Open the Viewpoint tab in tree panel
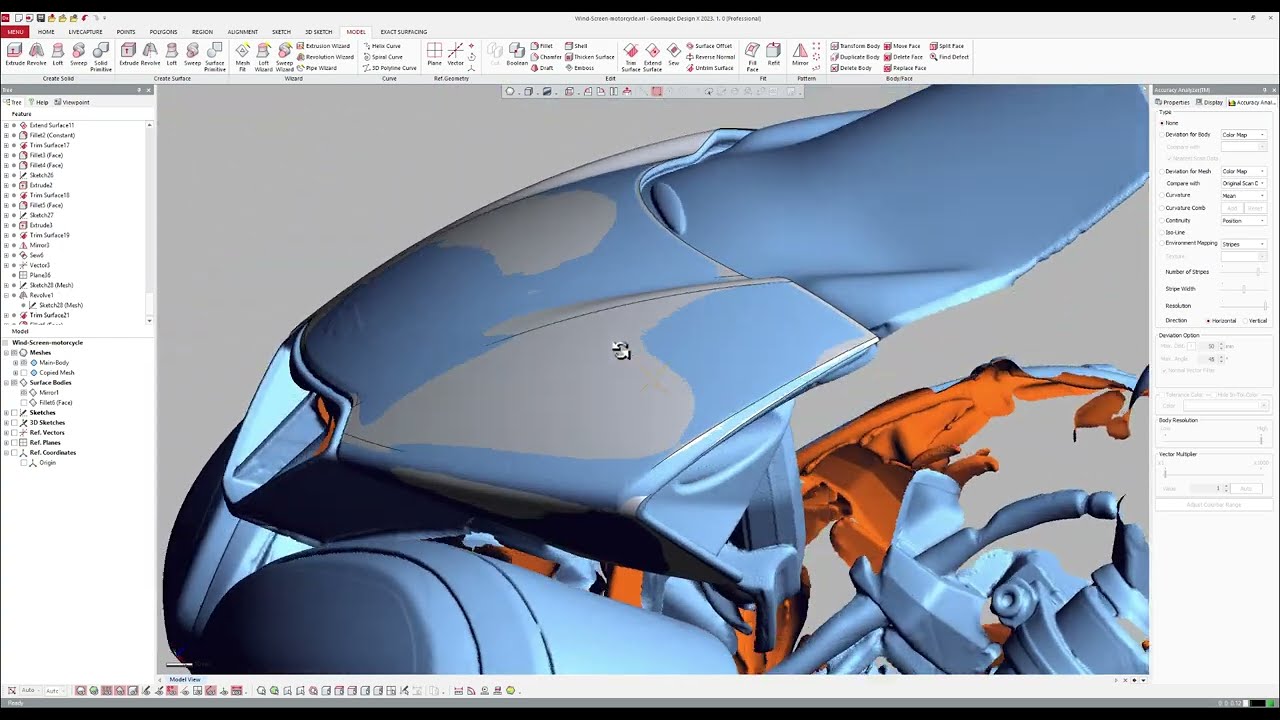This screenshot has width=1280, height=720. point(72,102)
